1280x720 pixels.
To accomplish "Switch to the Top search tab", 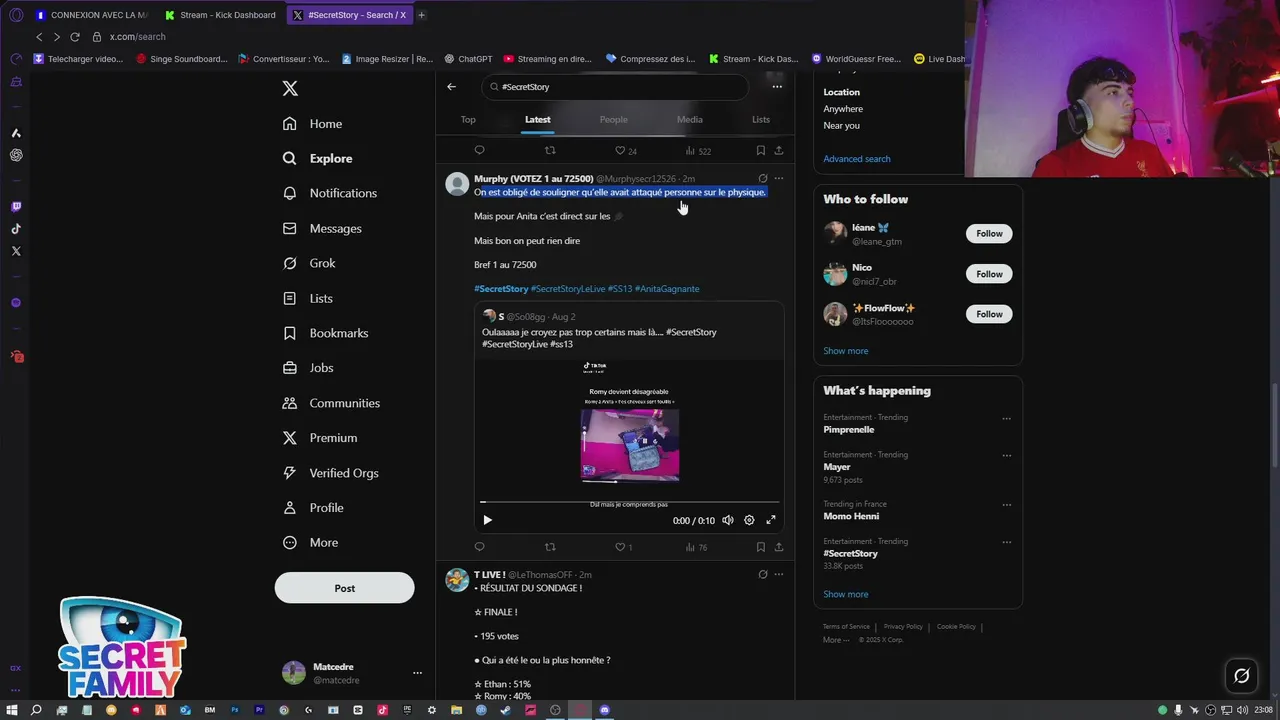I will click(x=468, y=120).
